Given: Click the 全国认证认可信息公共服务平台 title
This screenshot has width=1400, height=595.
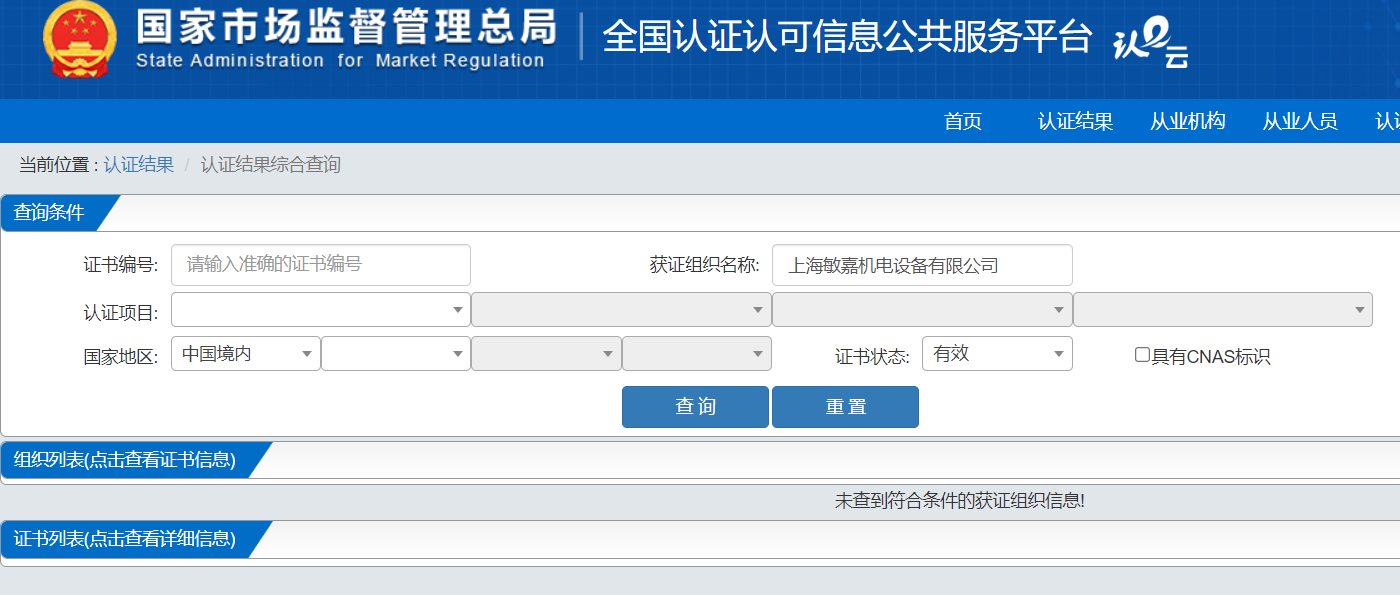Looking at the screenshot, I should (x=848, y=38).
